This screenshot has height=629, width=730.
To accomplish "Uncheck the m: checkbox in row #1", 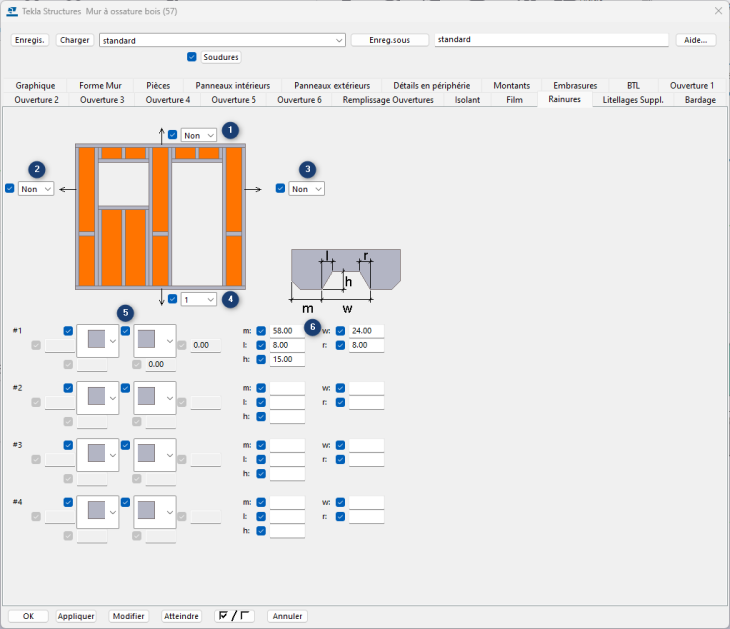I will 261,330.
